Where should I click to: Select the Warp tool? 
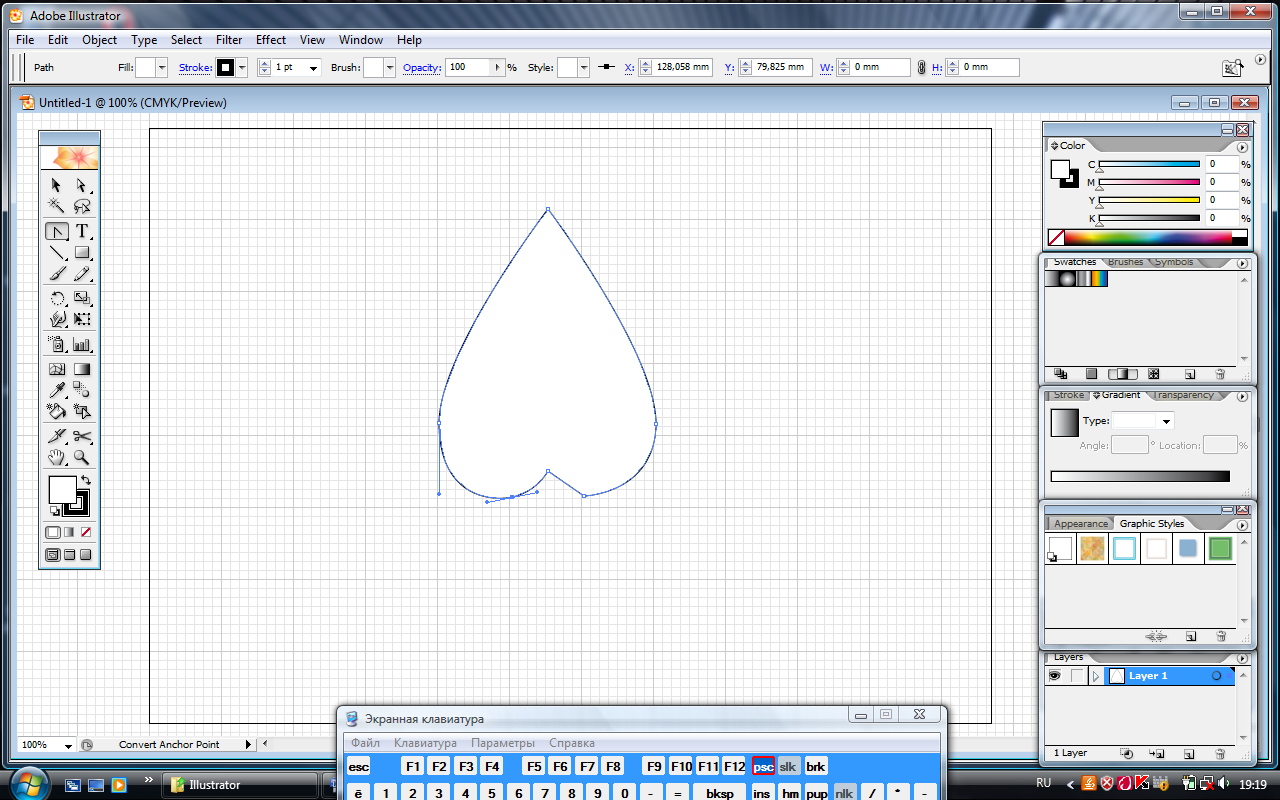point(57,319)
